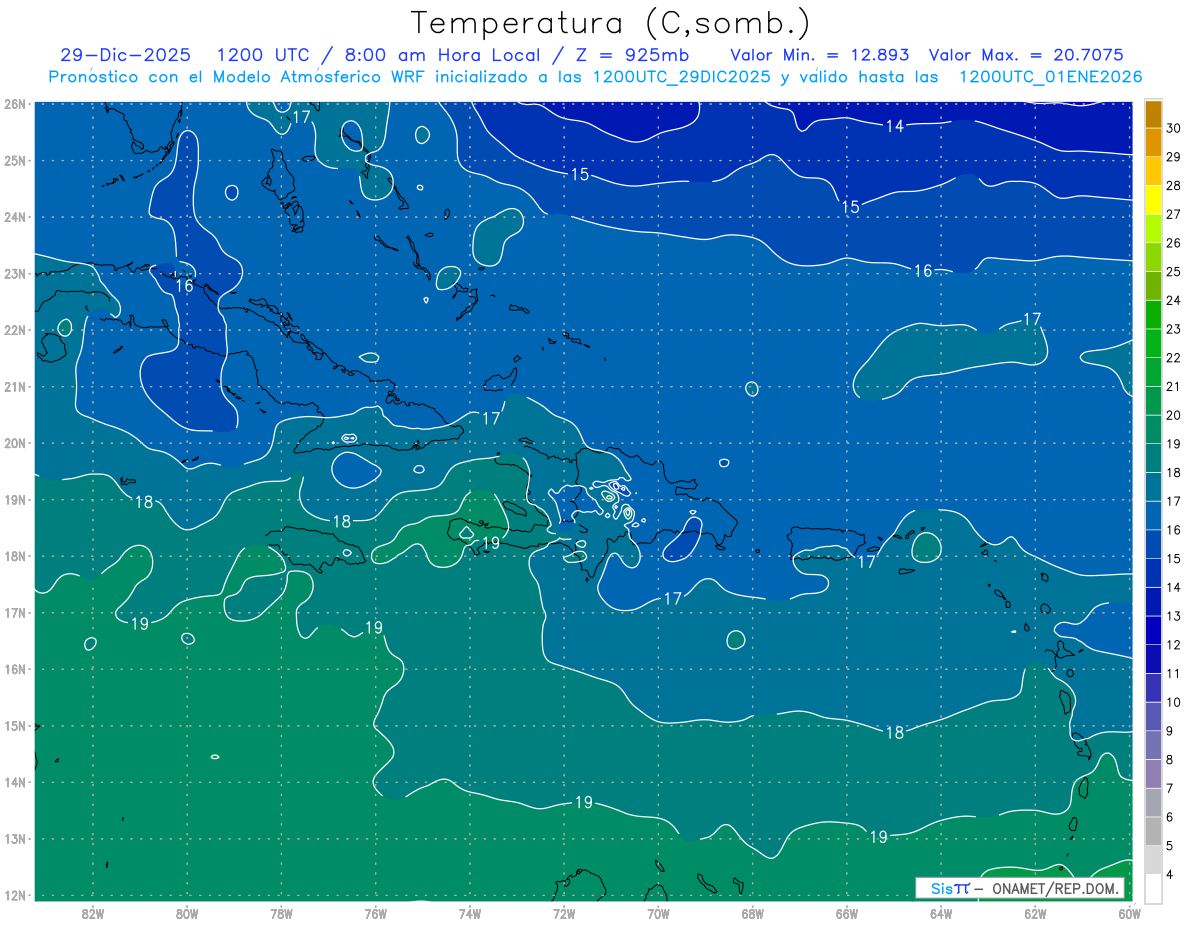Viewport: 1200px width, 927px height.
Task: Click the '82W' longitude axis label
Action: (x=92, y=912)
